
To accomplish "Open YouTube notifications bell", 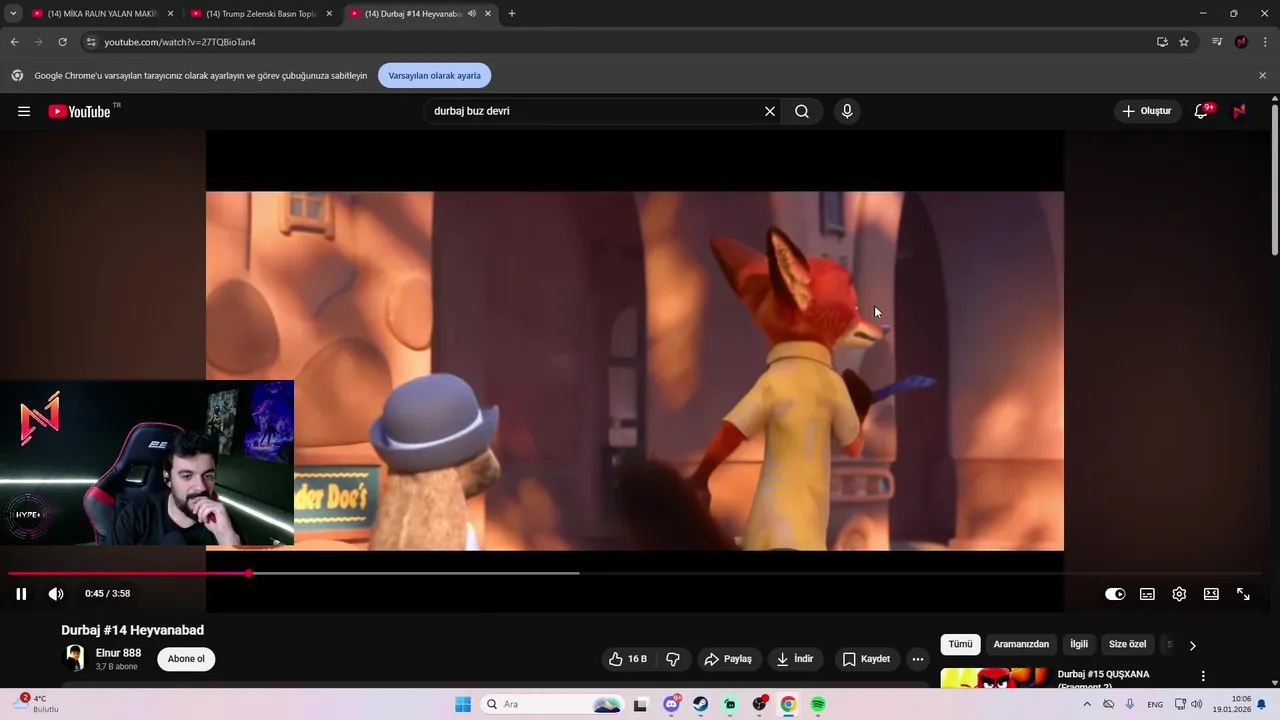I will coord(1202,111).
